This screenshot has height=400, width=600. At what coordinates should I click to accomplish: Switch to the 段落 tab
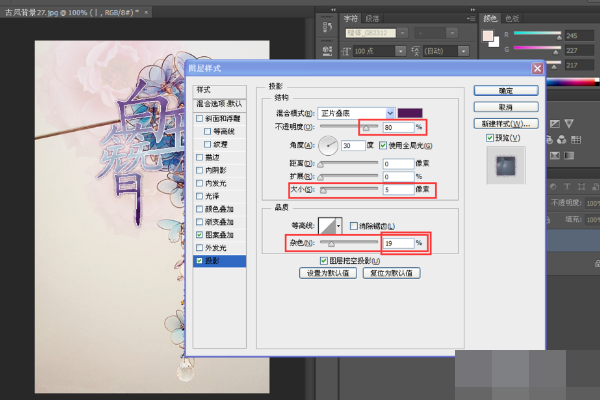pos(372,18)
